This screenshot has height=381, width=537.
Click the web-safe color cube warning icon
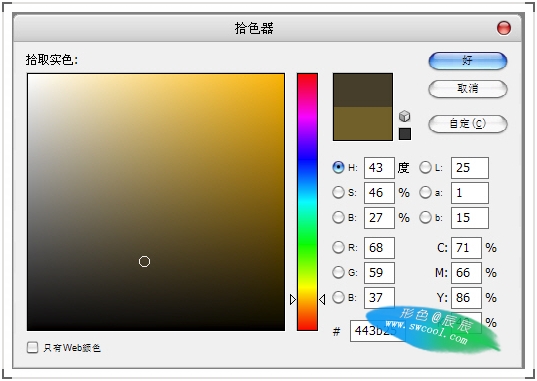[x=404, y=116]
